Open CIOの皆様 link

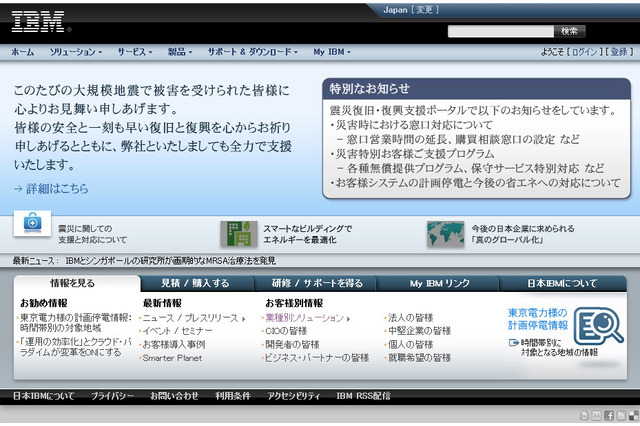286,331
